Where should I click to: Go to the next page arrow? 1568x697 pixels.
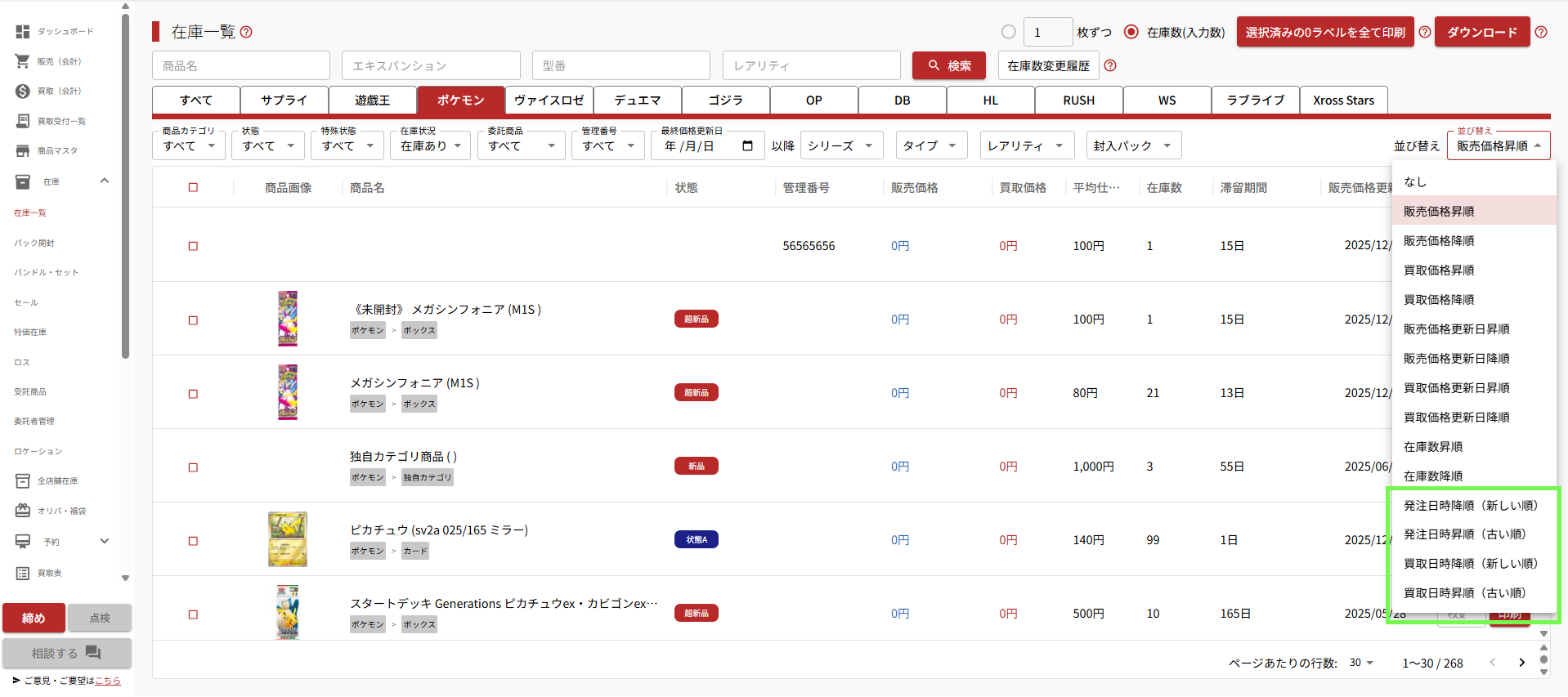pos(1521,663)
